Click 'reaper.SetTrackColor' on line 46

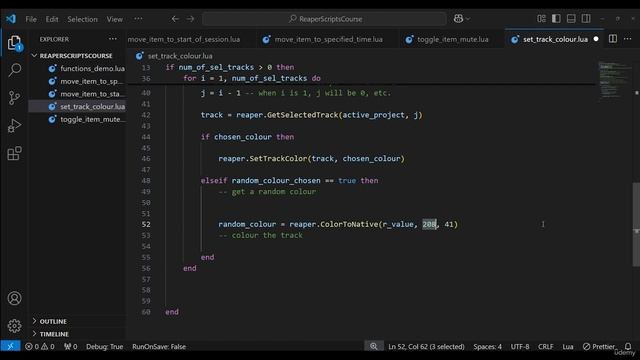(262, 159)
